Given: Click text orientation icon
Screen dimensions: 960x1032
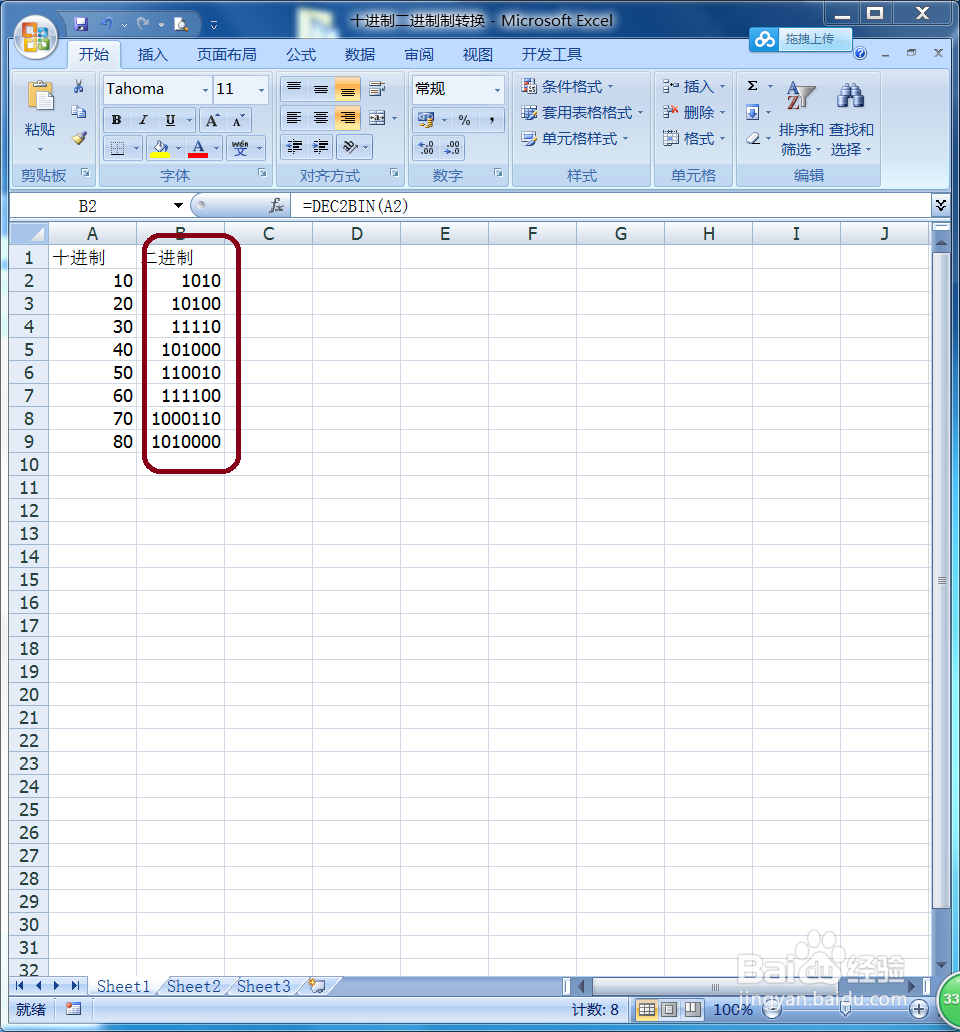Looking at the screenshot, I should point(350,147).
